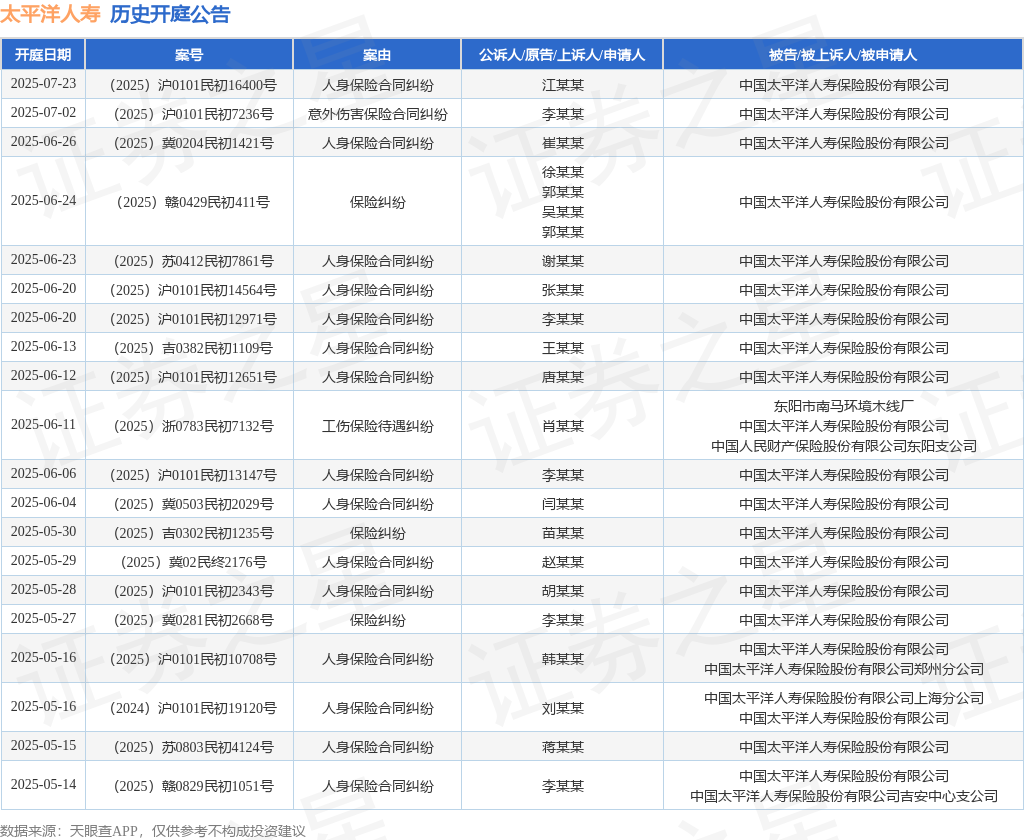Click the date 2025-06-23
This screenshot has width=1024, height=840.
click(x=43, y=259)
